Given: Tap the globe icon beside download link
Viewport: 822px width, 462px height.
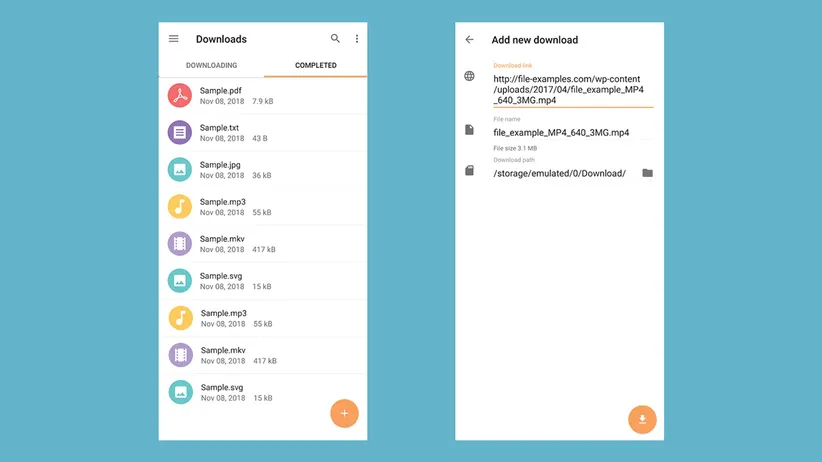Looking at the screenshot, I should click(x=470, y=76).
